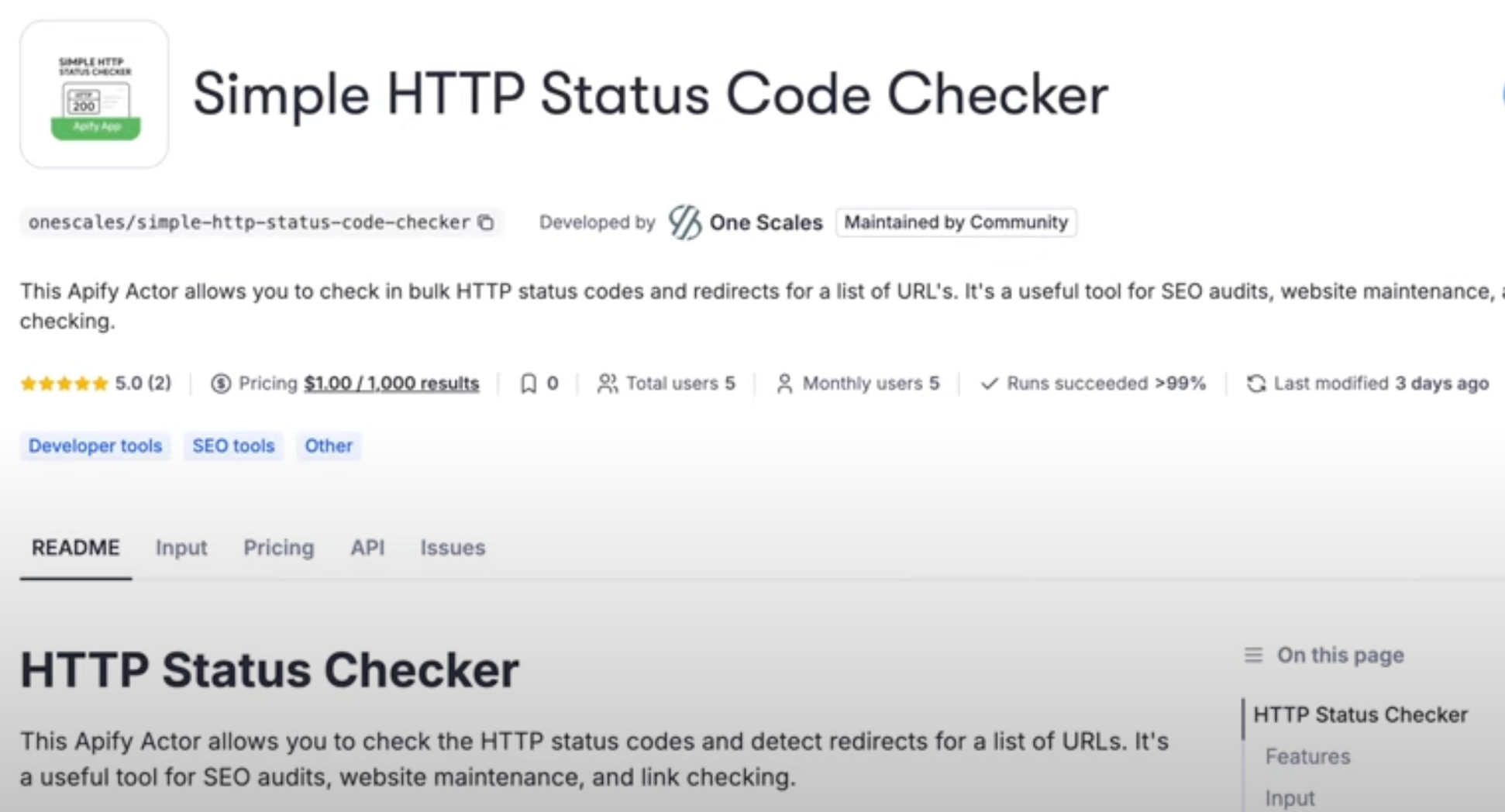
Task: Click the Total users people icon
Action: pyautogui.click(x=608, y=384)
